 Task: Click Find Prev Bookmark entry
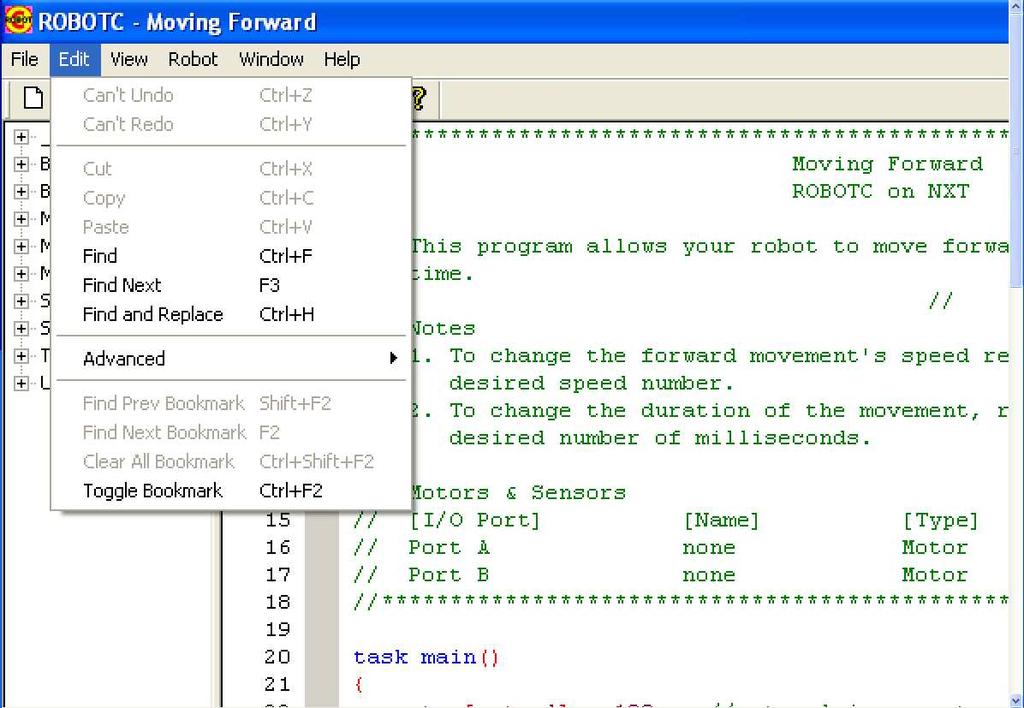(x=231, y=403)
